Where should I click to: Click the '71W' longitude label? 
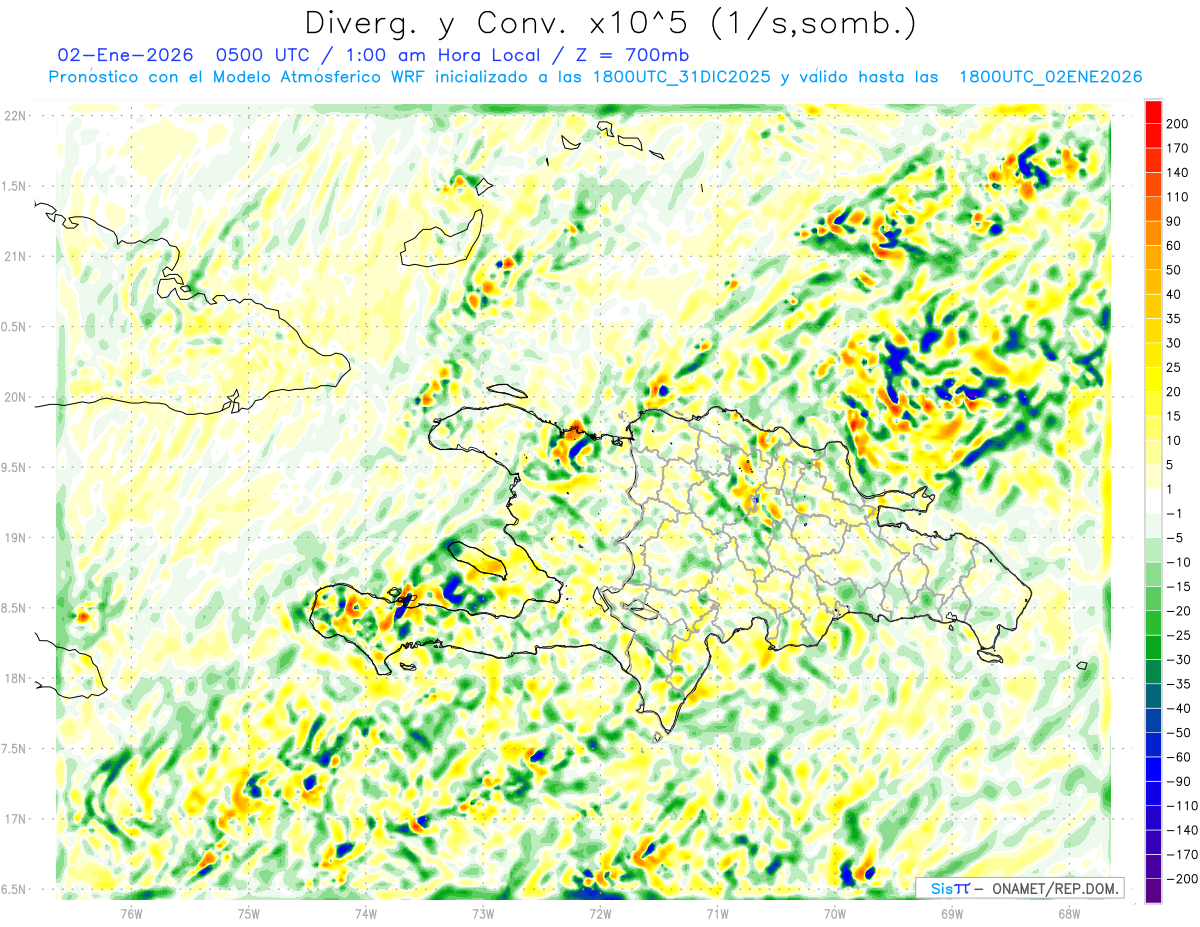pos(717,913)
